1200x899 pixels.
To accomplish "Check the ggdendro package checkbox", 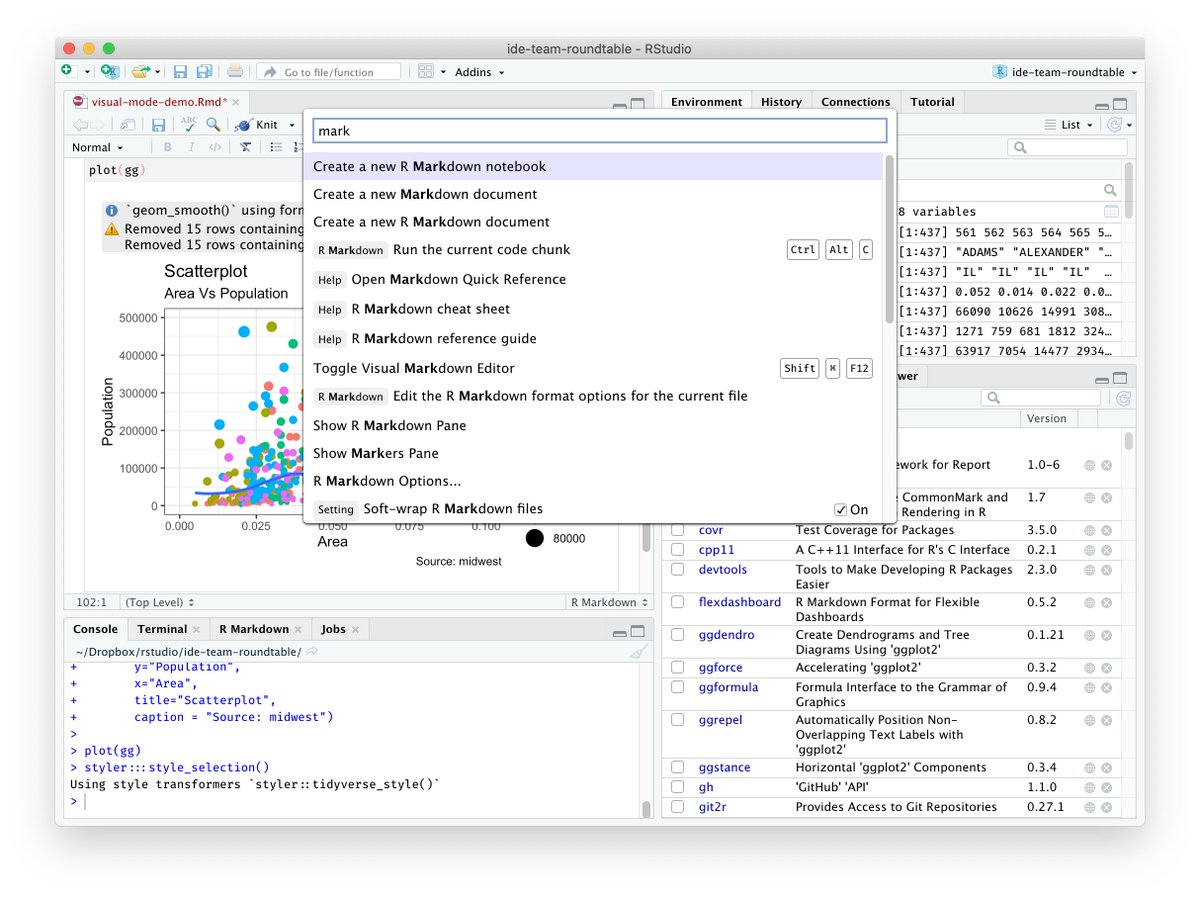I will point(677,635).
